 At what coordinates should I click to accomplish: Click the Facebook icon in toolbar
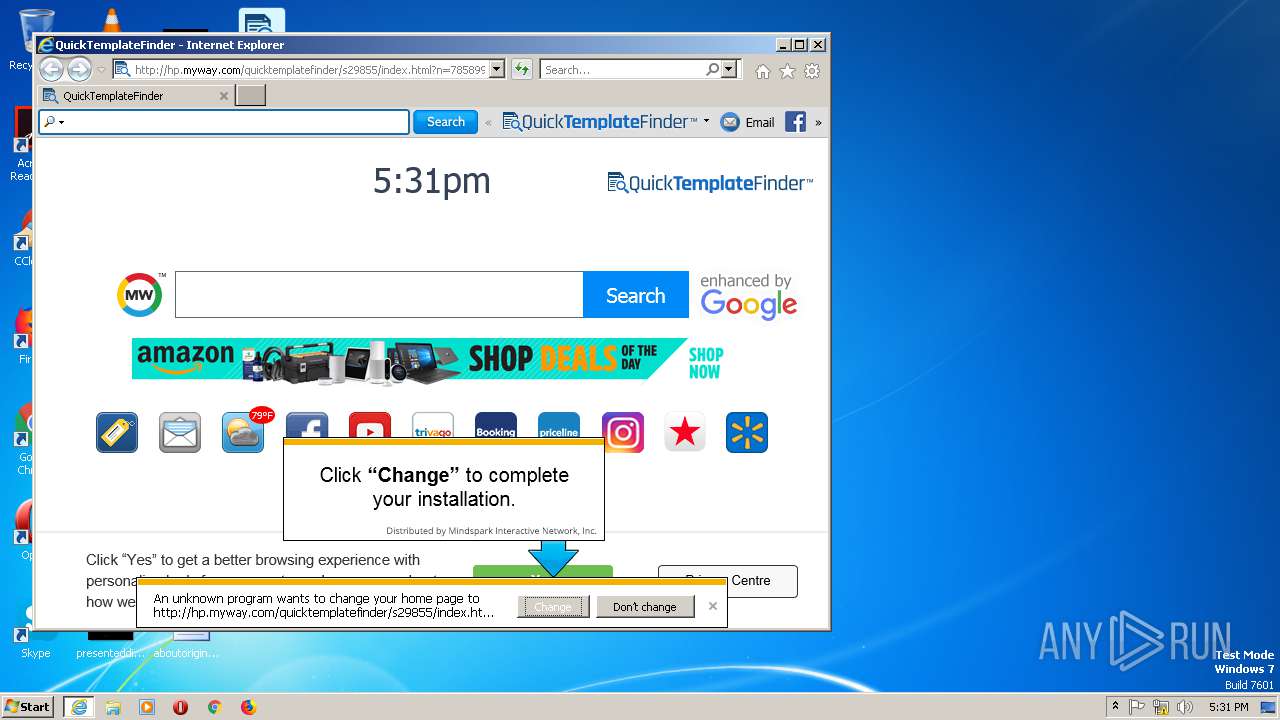click(795, 122)
